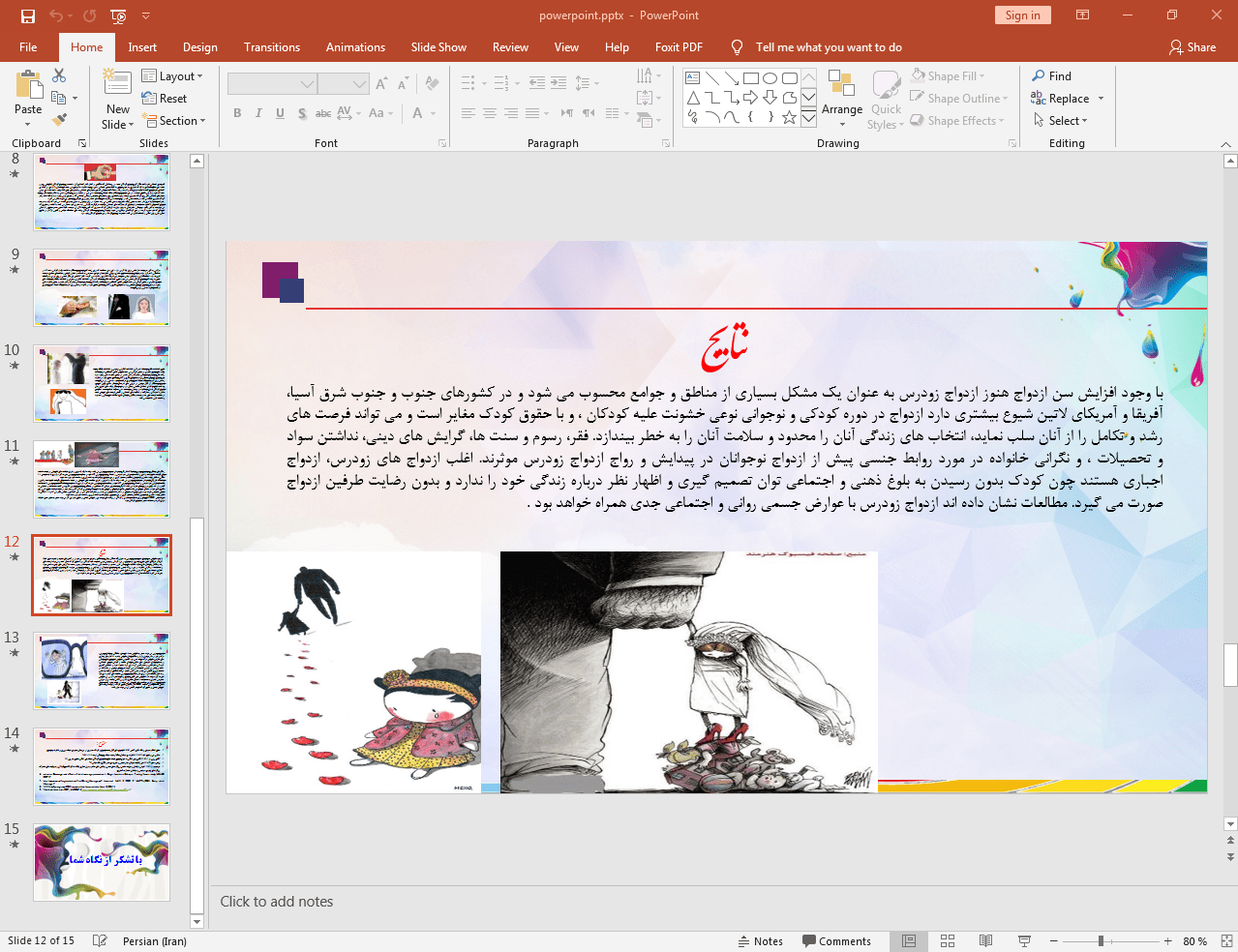The height and width of the screenshot is (952, 1238).
Task: Click the Share button
Action: 1193,47
